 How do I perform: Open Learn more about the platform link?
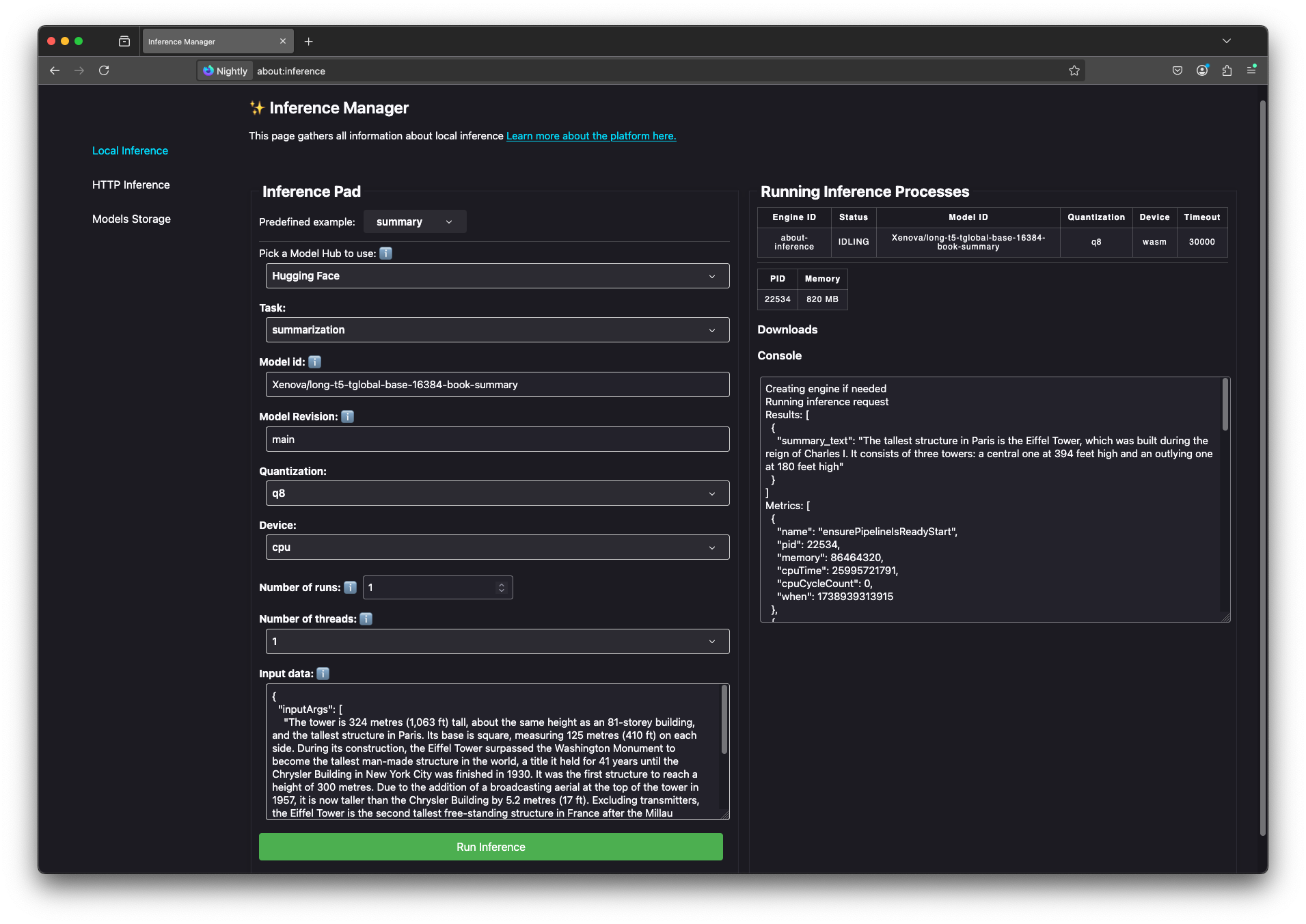tap(591, 135)
